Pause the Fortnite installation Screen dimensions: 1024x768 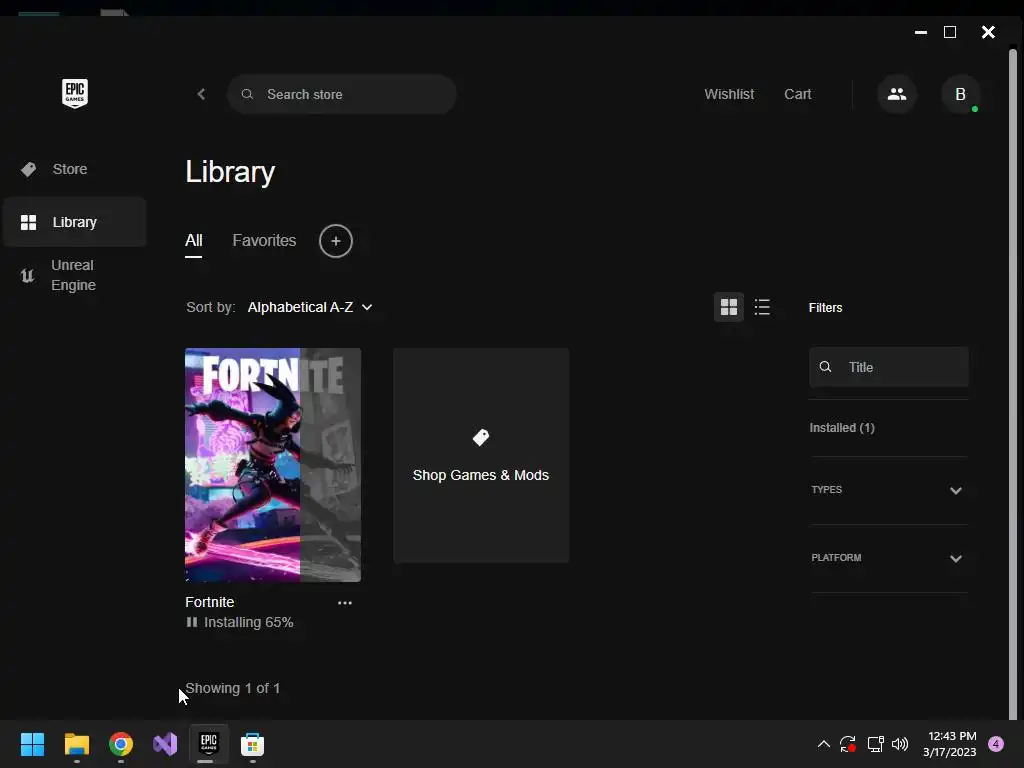tap(191, 622)
